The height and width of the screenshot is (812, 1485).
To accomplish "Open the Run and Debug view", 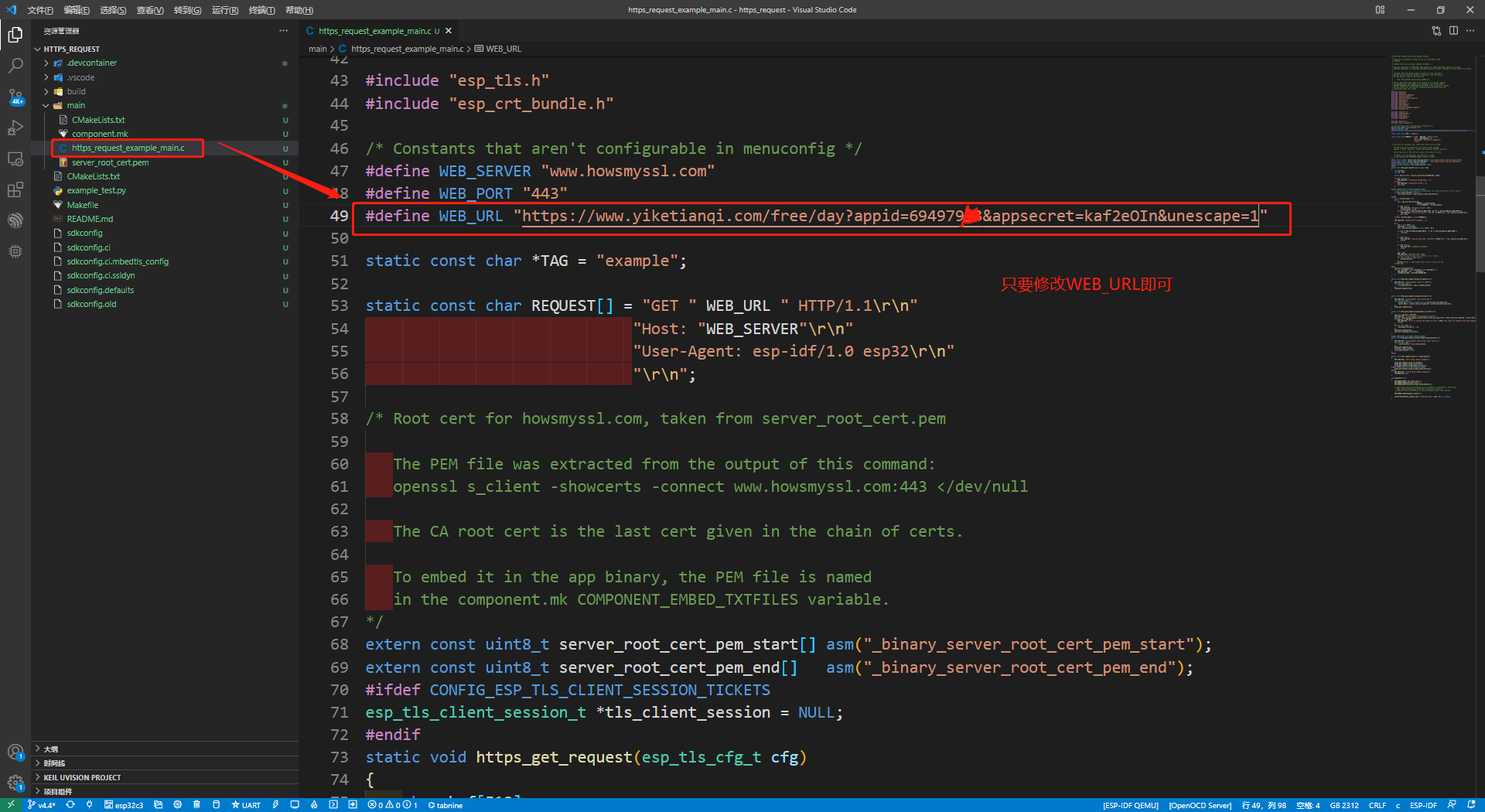I will tap(15, 128).
